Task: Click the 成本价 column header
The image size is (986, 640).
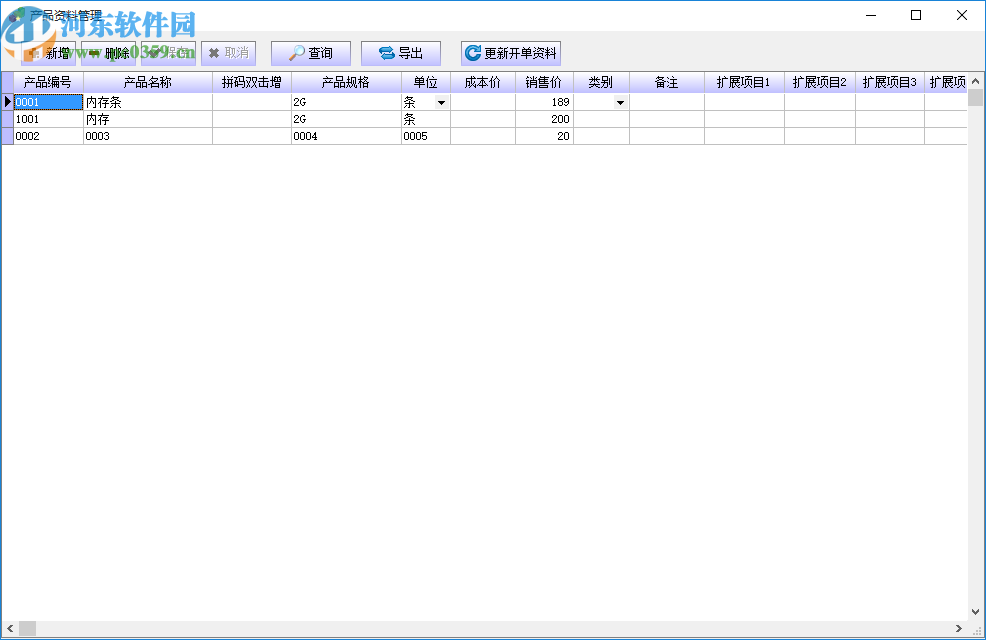Action: coord(483,82)
